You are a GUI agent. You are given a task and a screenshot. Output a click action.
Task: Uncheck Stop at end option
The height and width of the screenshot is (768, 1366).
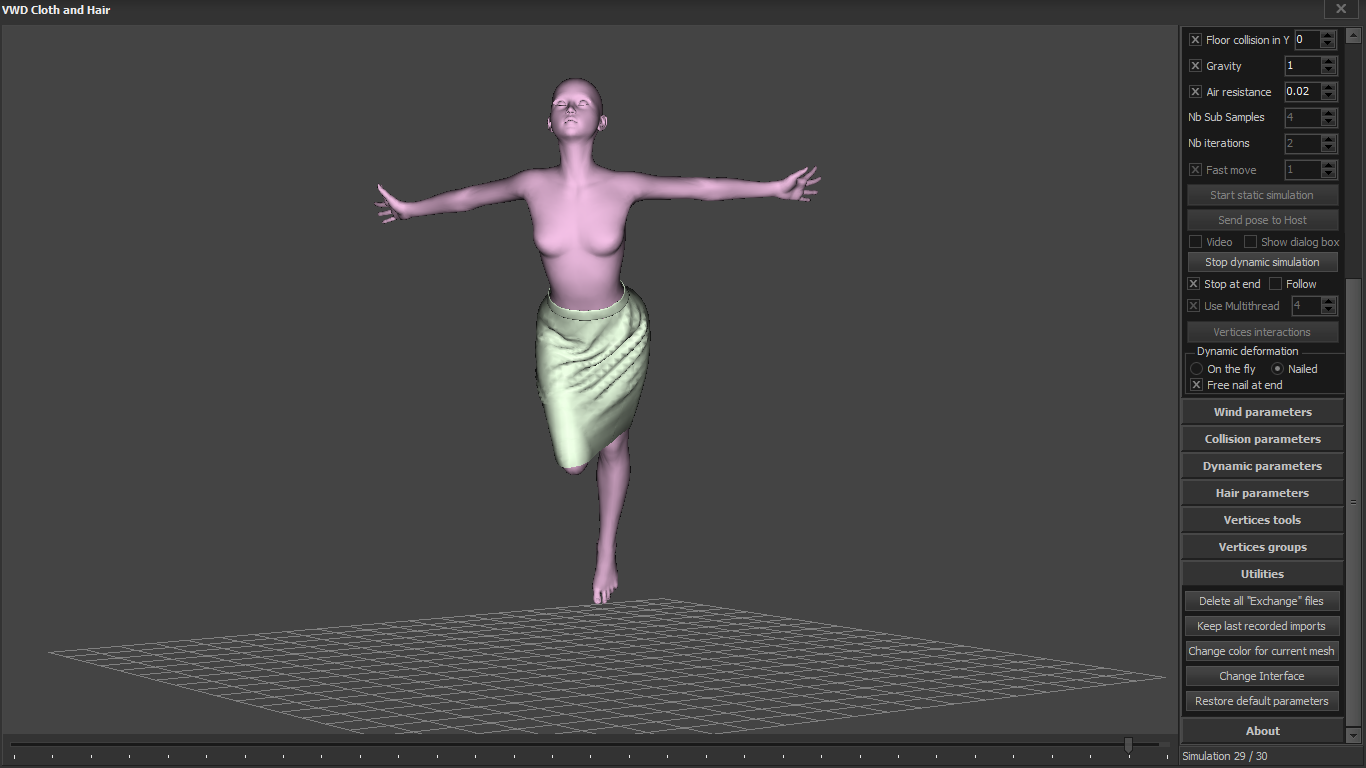(1193, 284)
